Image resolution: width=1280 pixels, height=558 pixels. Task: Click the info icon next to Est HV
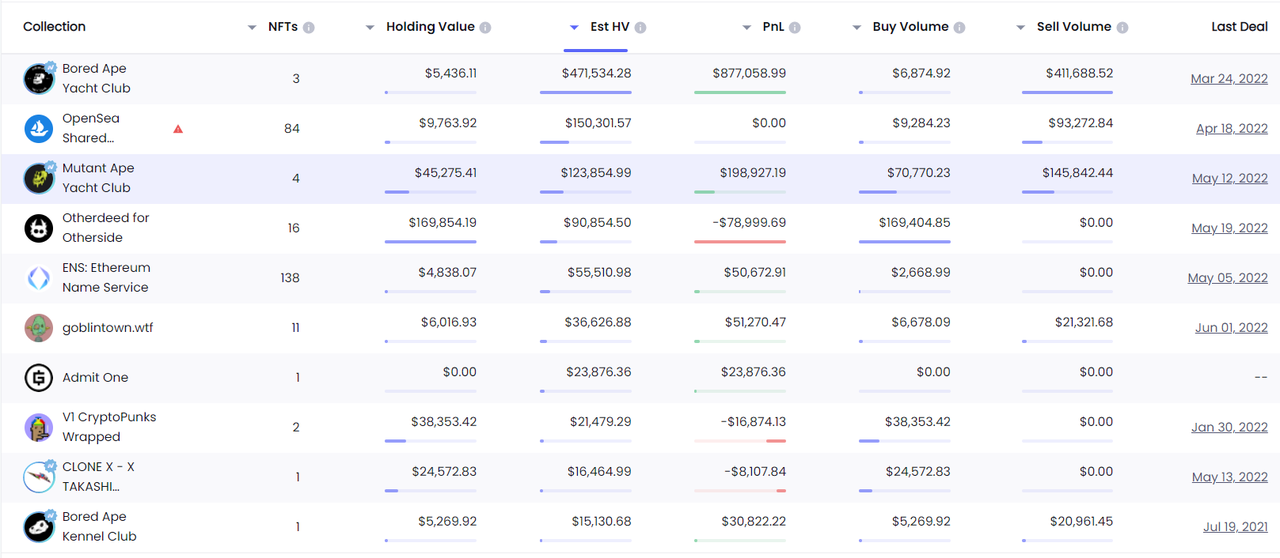[640, 27]
